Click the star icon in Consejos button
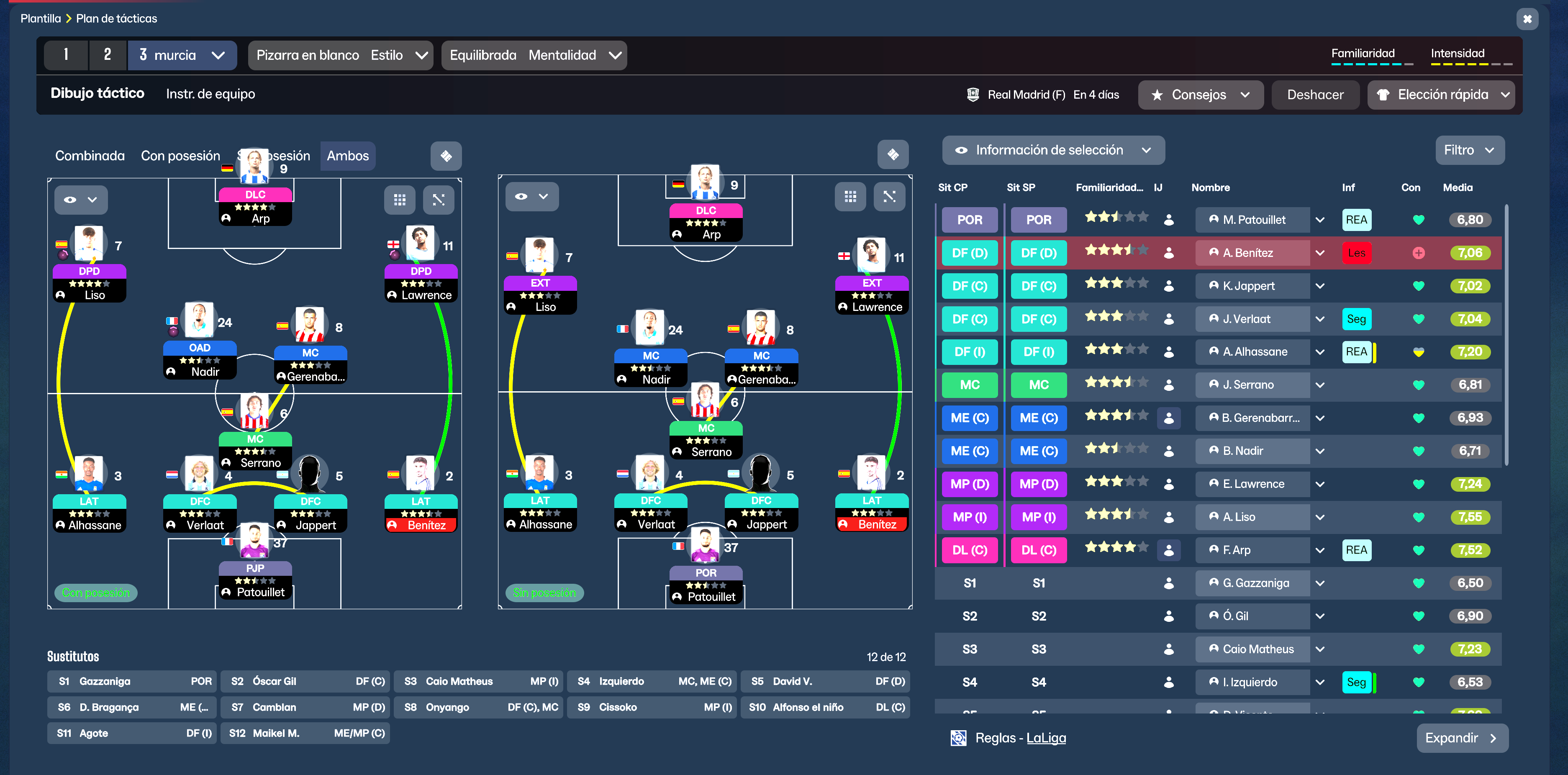The image size is (1568, 775). (1157, 95)
